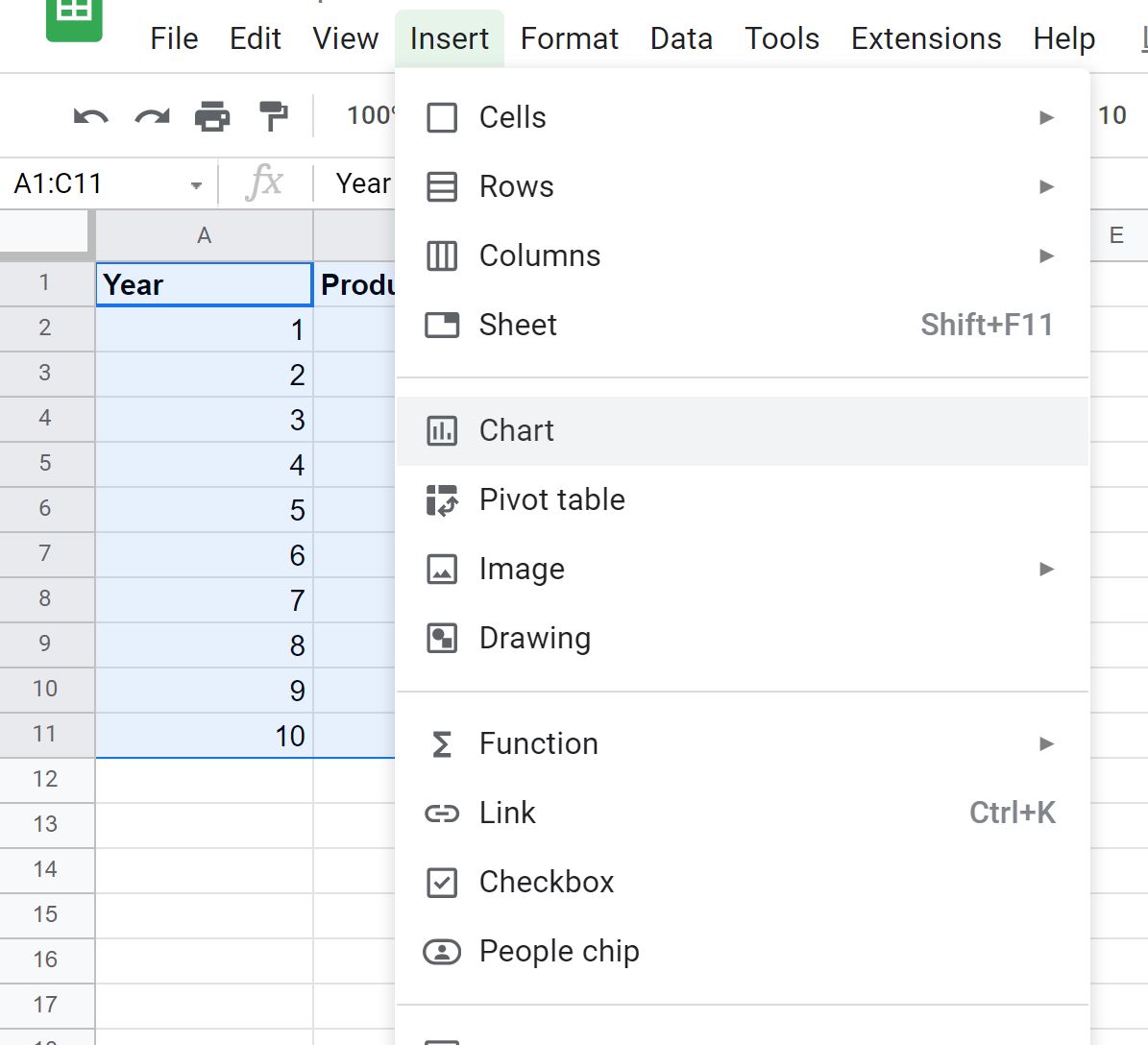Click the Redo arrow icon
Image resolution: width=1148 pixels, height=1045 pixels.
click(153, 116)
